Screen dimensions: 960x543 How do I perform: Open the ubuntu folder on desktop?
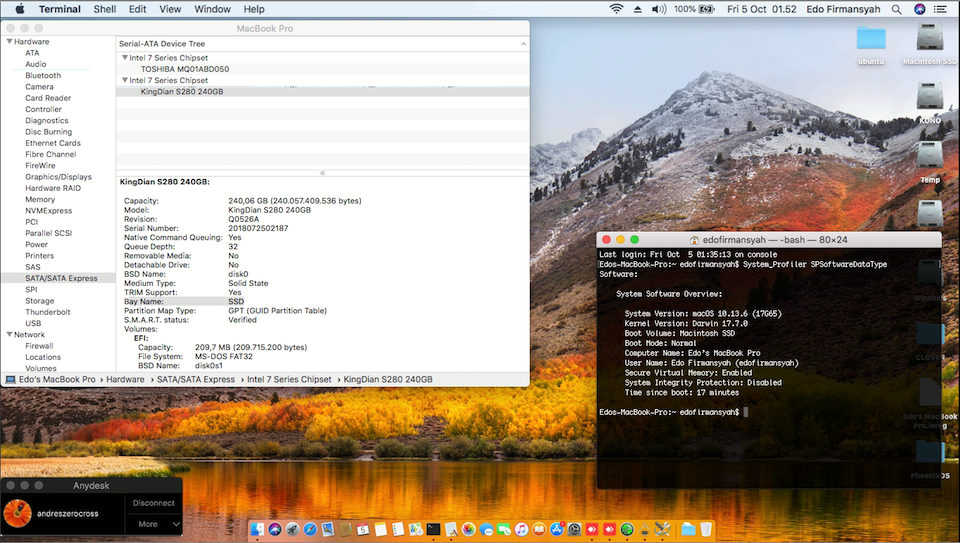coord(871,39)
